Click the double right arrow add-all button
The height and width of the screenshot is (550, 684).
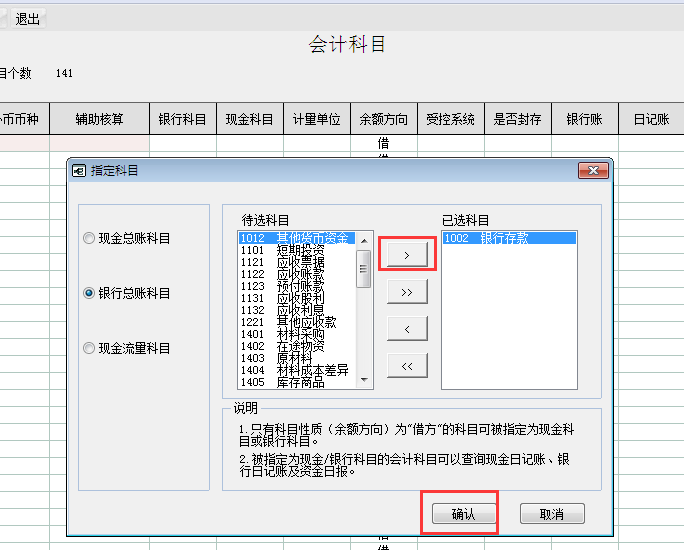pos(406,291)
